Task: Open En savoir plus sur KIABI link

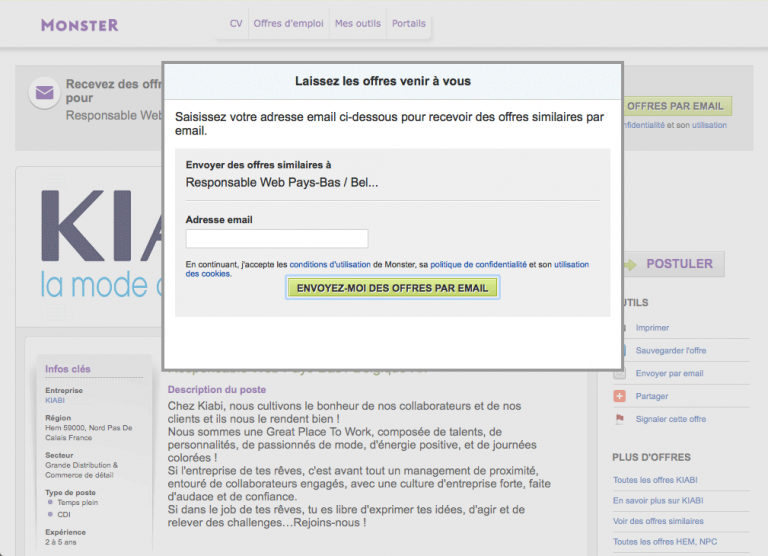Action: pos(658,501)
